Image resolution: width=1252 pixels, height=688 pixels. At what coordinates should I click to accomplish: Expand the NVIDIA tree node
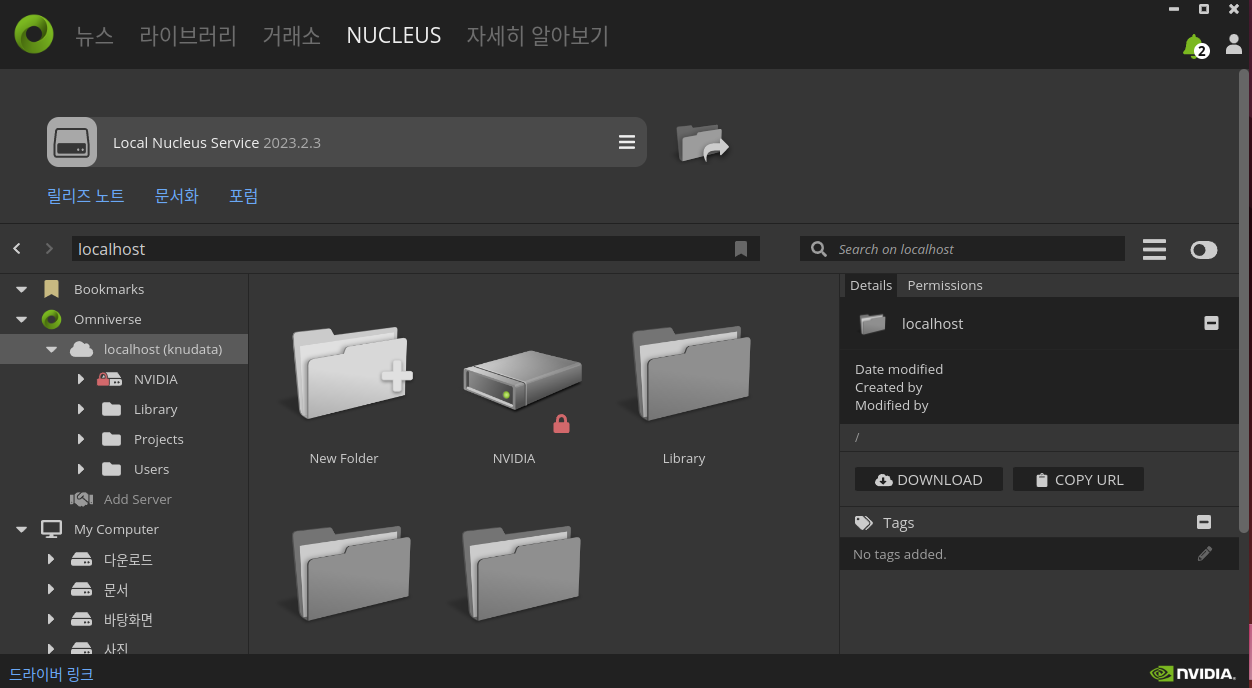click(81, 379)
